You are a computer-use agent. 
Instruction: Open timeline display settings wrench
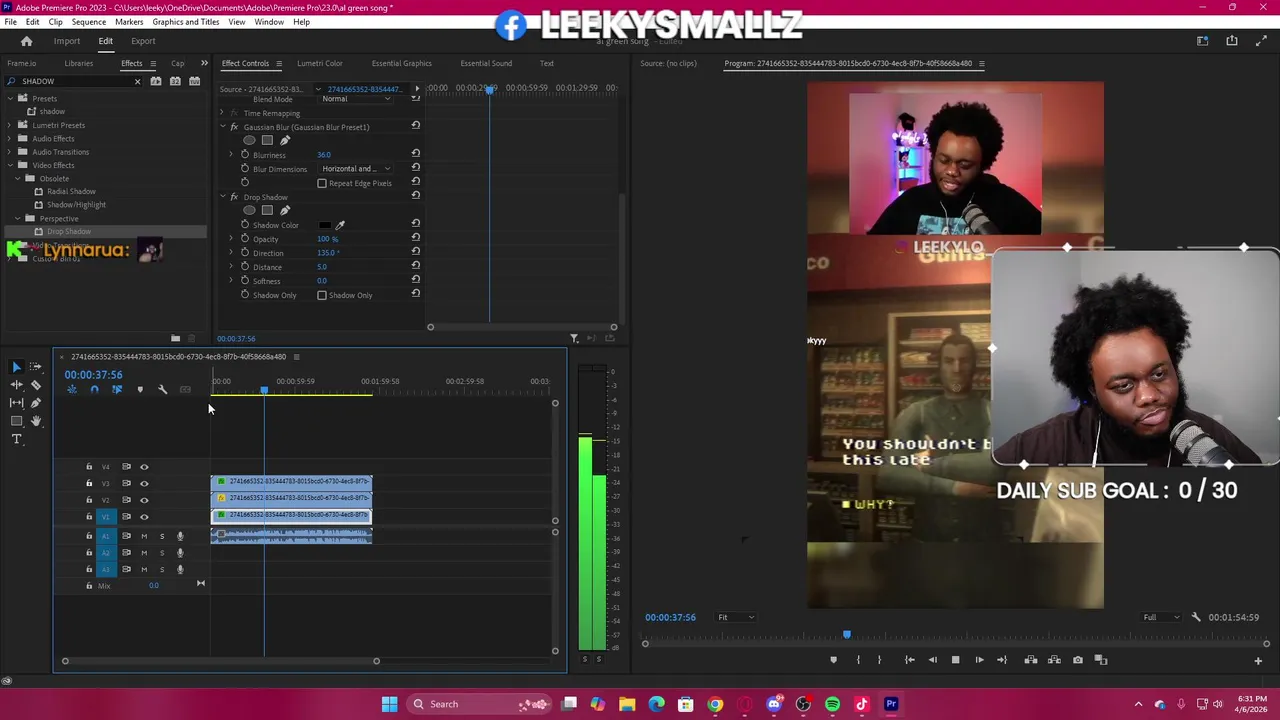tap(162, 389)
